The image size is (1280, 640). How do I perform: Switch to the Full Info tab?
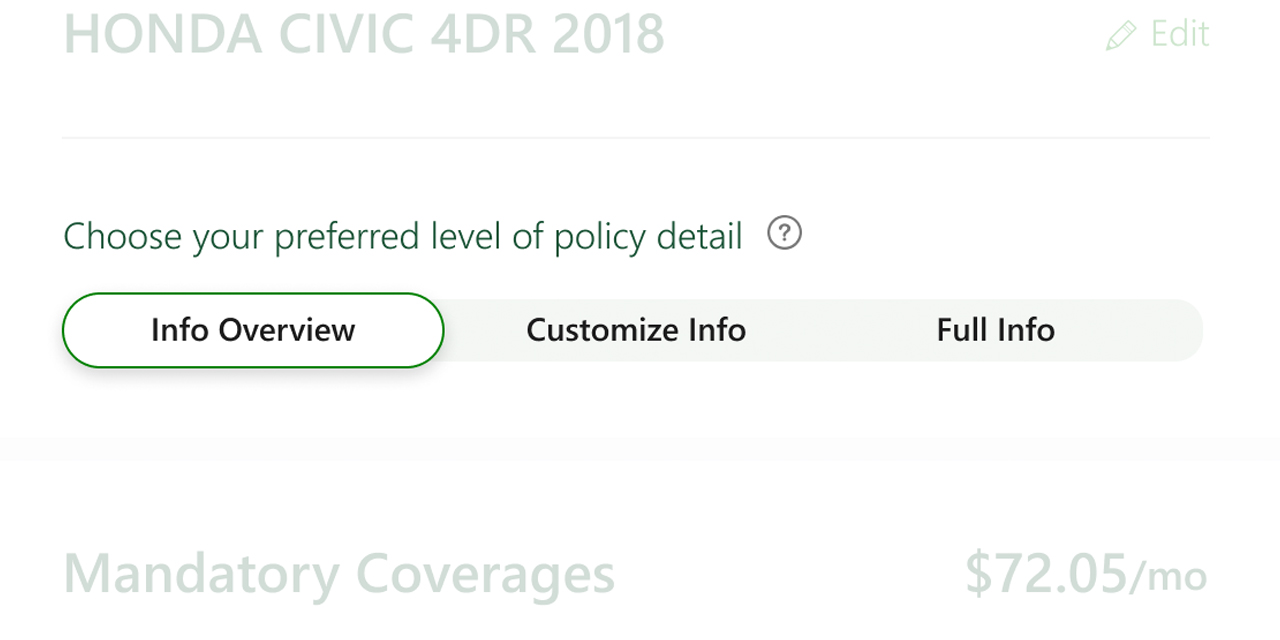click(x=995, y=330)
